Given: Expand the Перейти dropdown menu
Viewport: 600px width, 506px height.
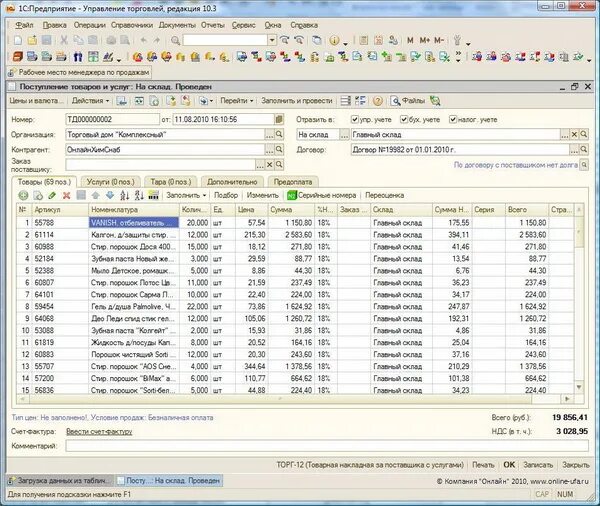Looking at the screenshot, I should pyautogui.click(x=236, y=101).
